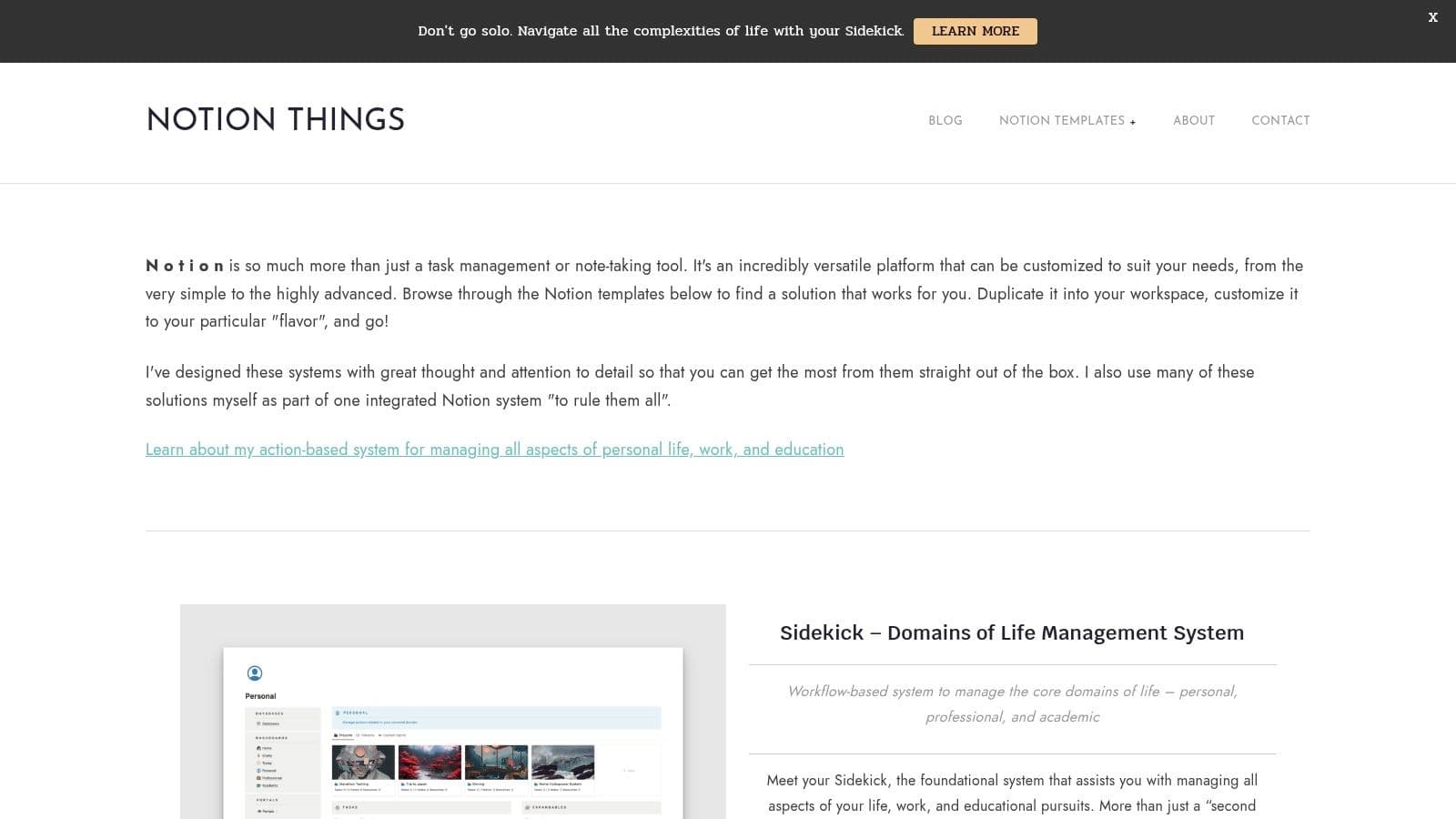The height and width of the screenshot is (819, 1456).
Task: Click the LEARN MORE banner button
Action: (x=975, y=31)
